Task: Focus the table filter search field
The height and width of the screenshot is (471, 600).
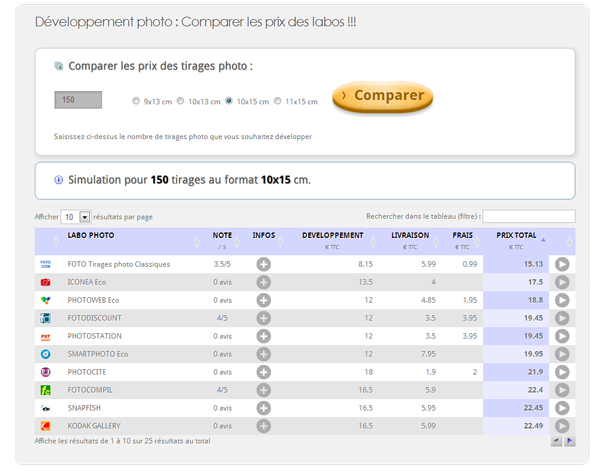Action: tap(529, 216)
